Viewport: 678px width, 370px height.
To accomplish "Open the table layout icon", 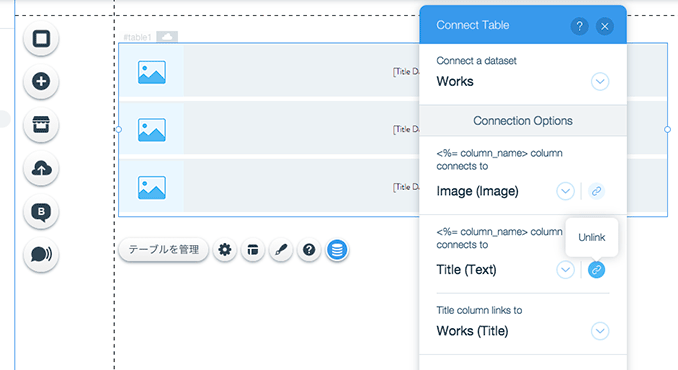I will pos(253,249).
